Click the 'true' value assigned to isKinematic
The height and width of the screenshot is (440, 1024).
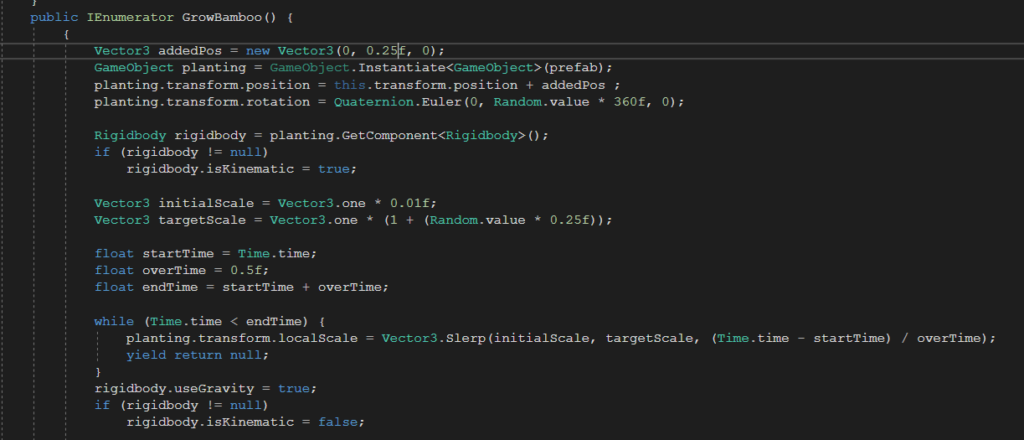[x=334, y=169]
